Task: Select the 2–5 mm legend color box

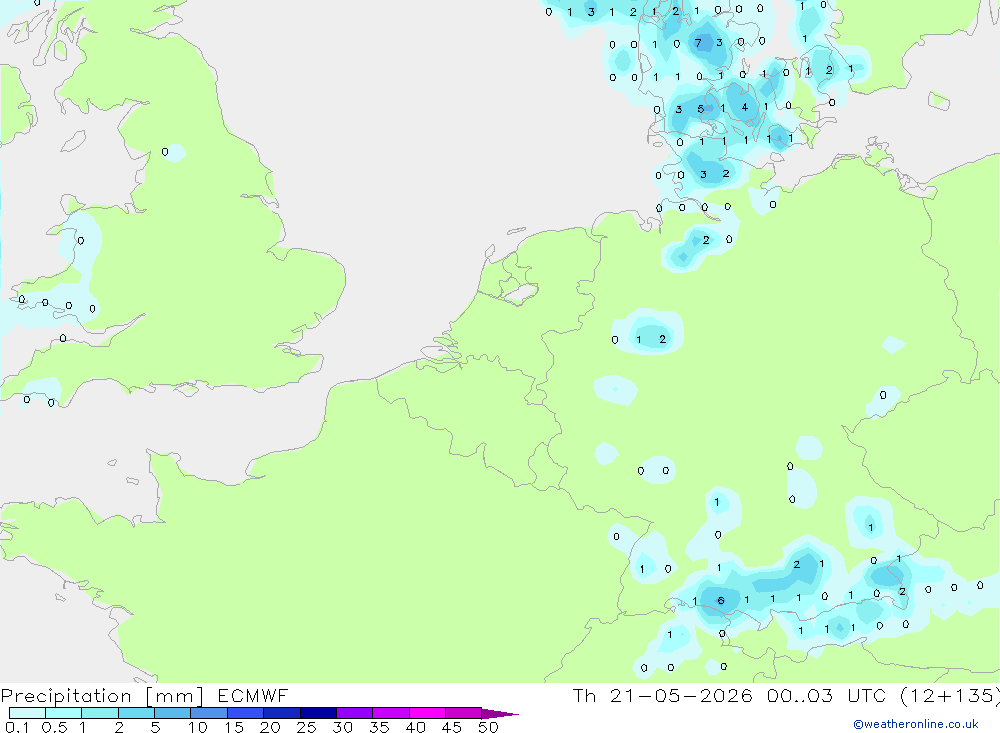Action: 136,713
